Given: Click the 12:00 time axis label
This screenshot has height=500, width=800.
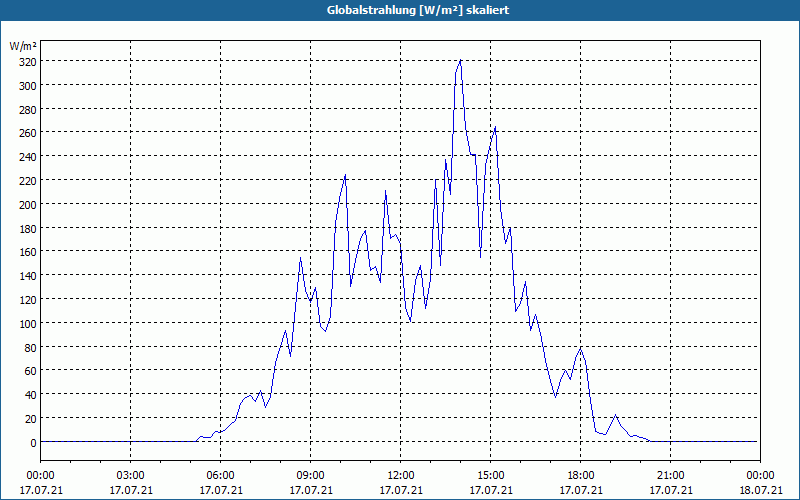Looking at the screenshot, I should coord(401,476).
